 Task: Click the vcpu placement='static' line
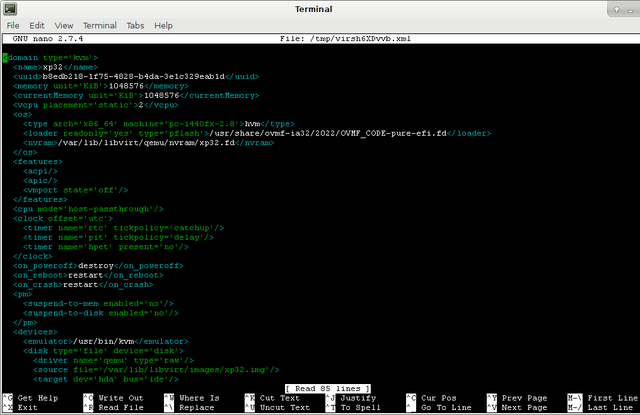click(x=96, y=105)
